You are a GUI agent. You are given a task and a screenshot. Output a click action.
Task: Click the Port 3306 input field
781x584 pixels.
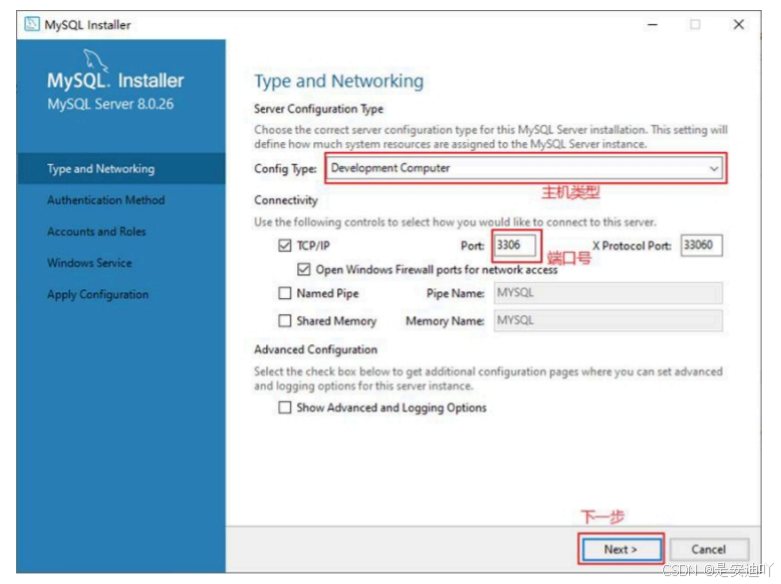[516, 245]
